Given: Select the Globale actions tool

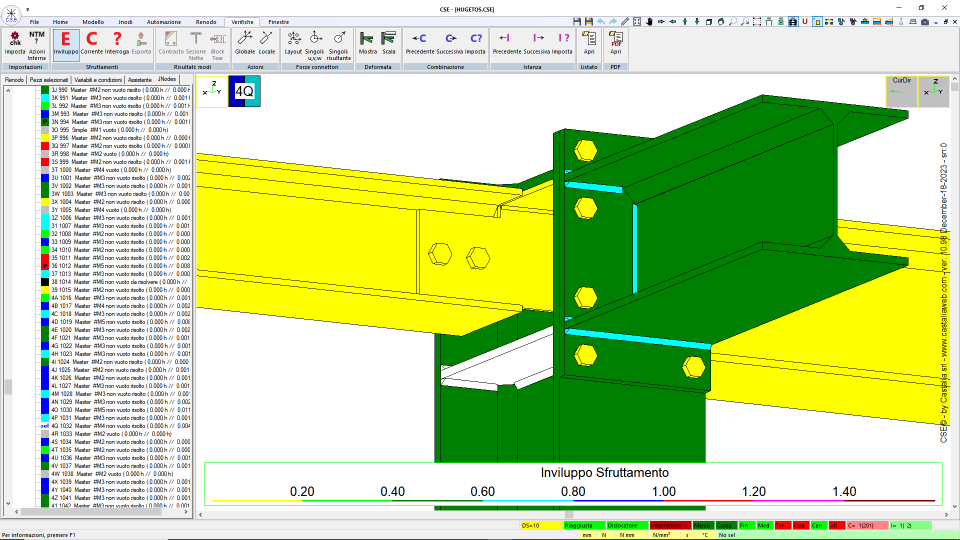Looking at the screenshot, I should [x=245, y=43].
